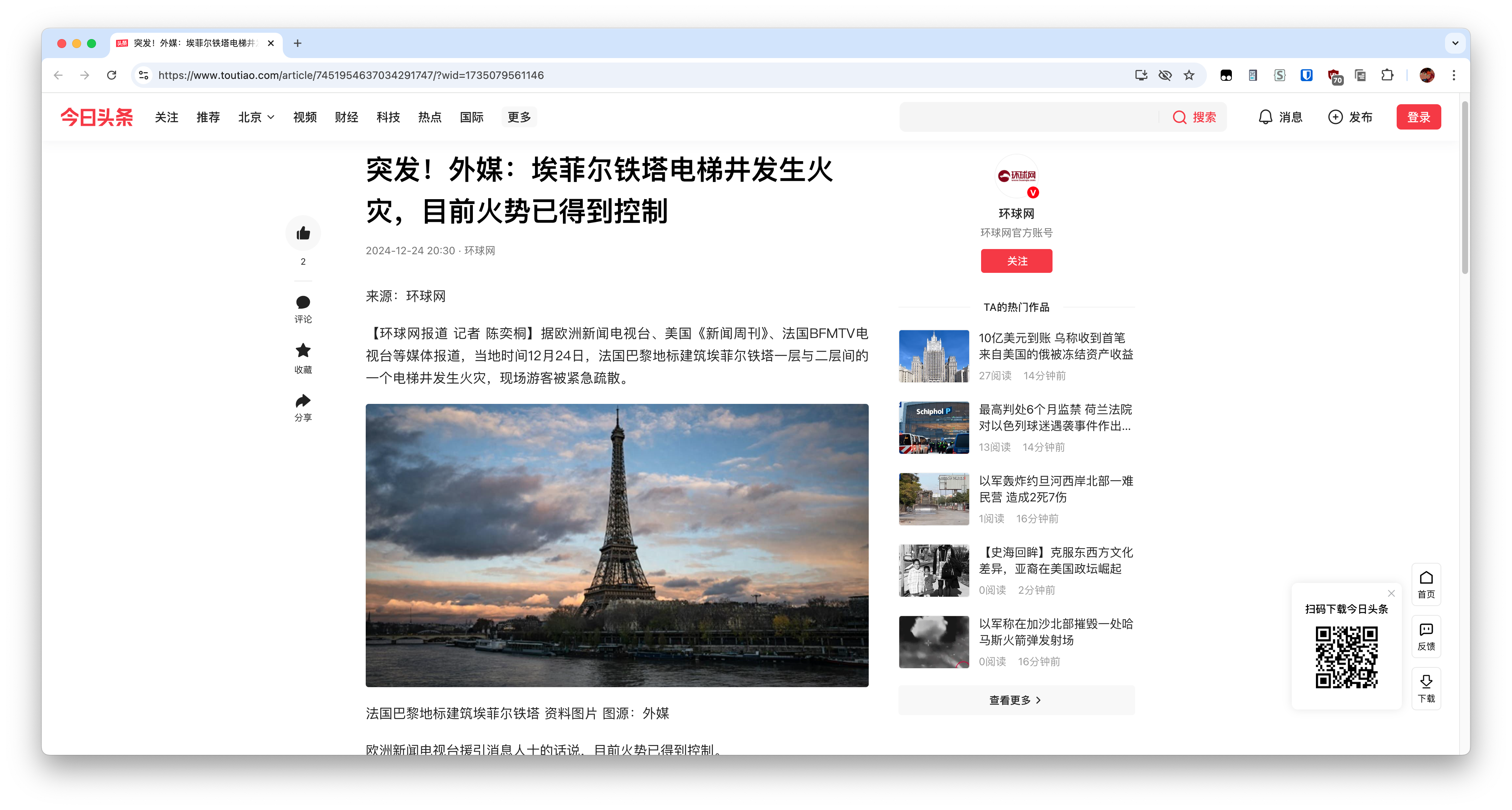Viewport: 1512px width, 810px height.
Task: Follow 环球网 with the 关注 button
Action: (1016, 261)
